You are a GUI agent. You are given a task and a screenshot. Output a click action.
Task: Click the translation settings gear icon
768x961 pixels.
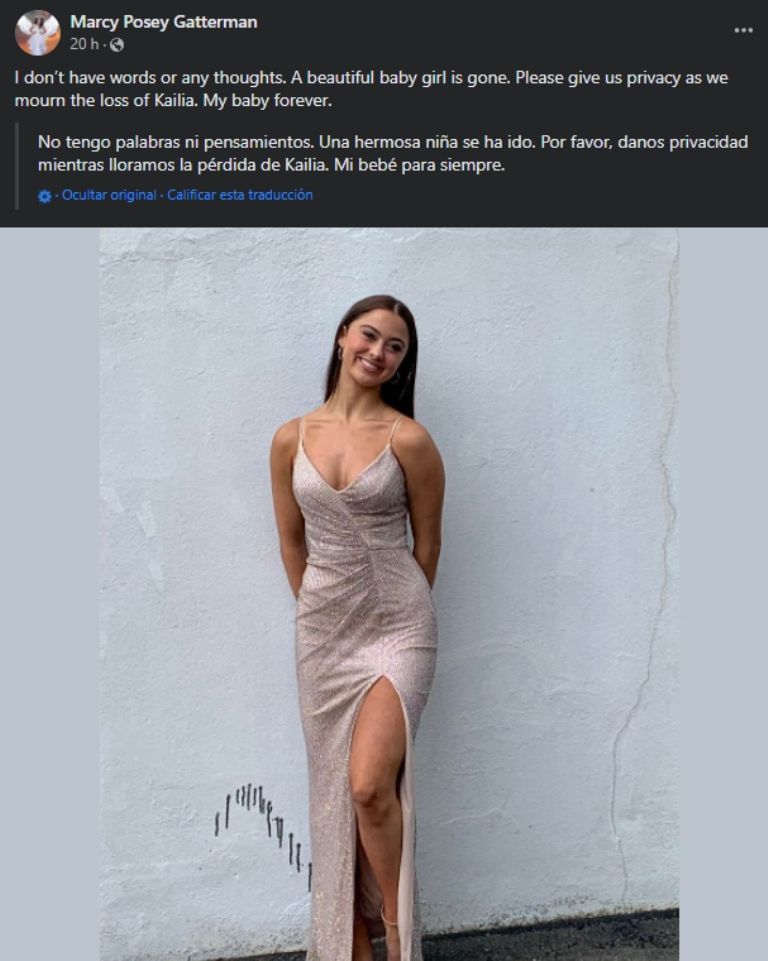(45, 196)
